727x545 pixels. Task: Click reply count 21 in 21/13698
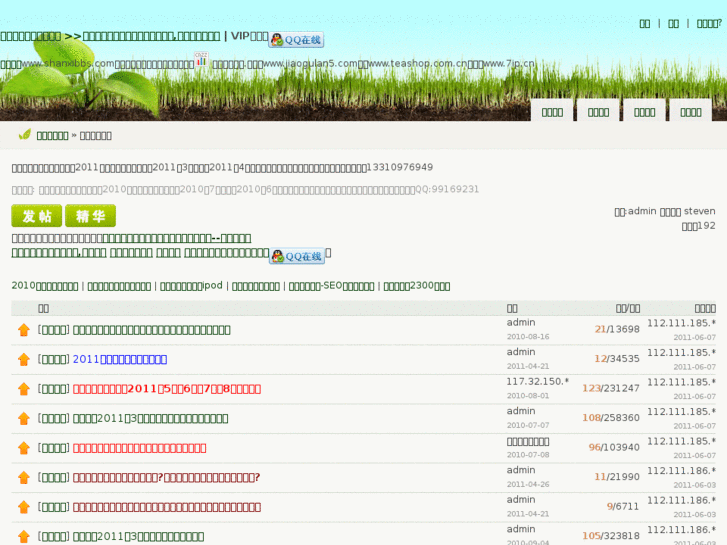click(x=600, y=329)
